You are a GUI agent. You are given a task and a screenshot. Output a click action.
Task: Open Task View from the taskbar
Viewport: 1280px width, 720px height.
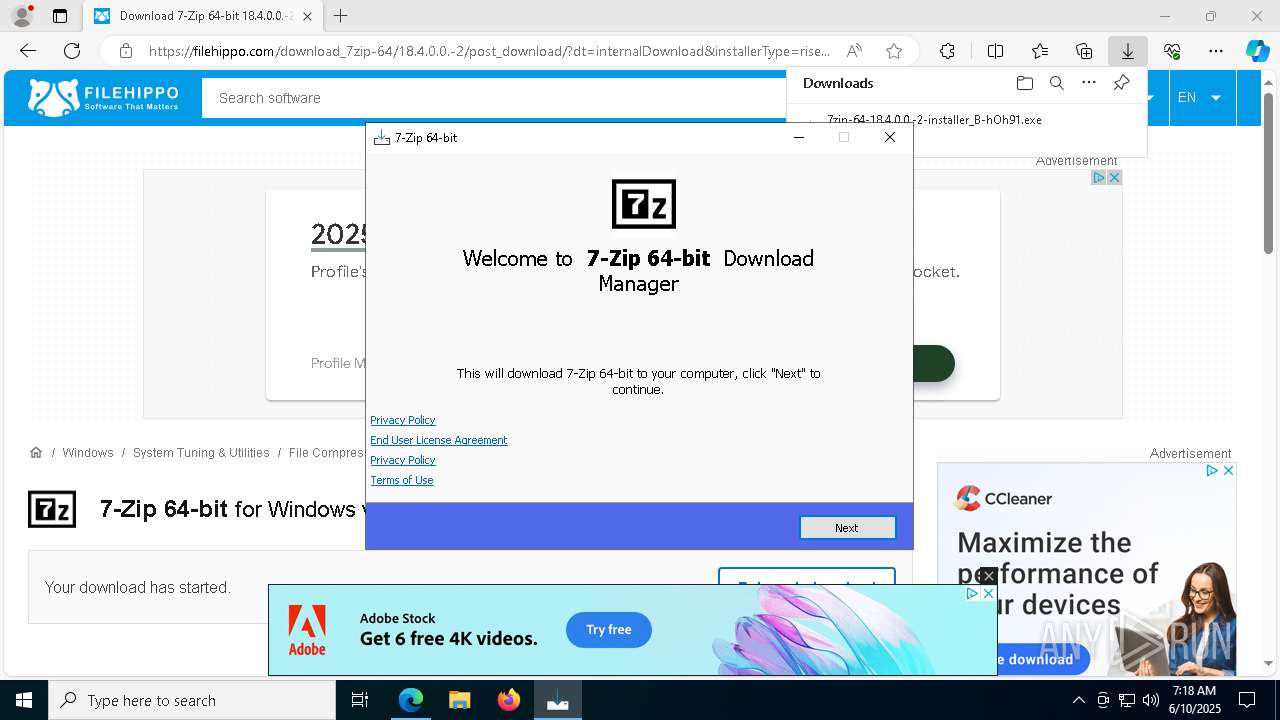[360, 700]
